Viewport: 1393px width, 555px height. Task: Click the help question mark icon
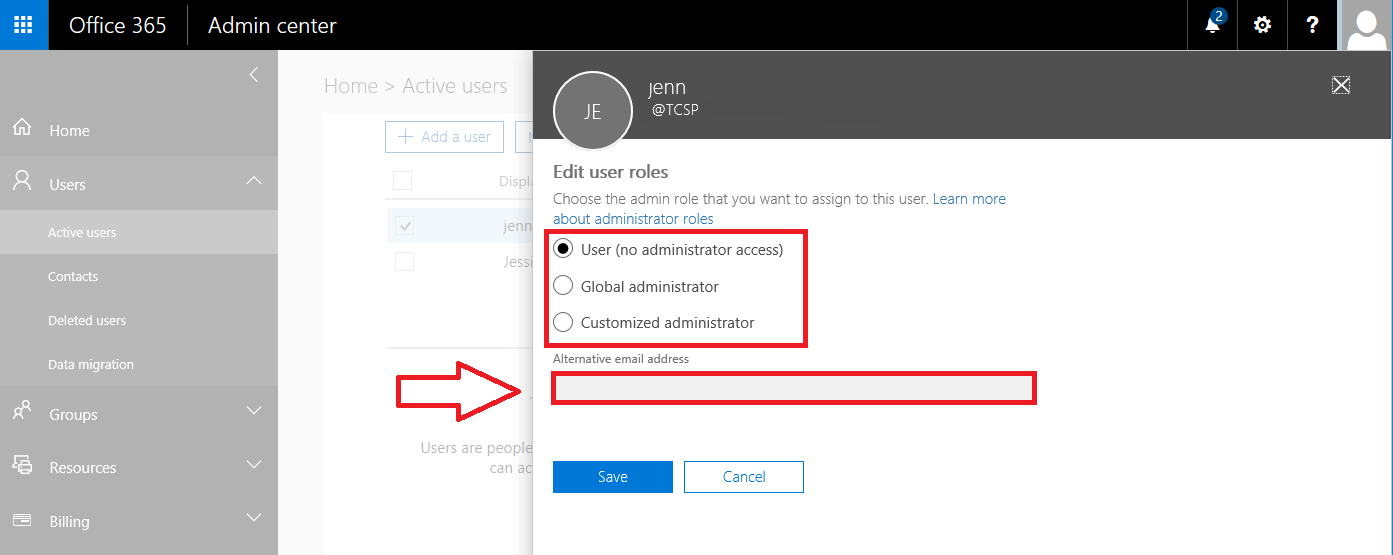pos(1312,25)
